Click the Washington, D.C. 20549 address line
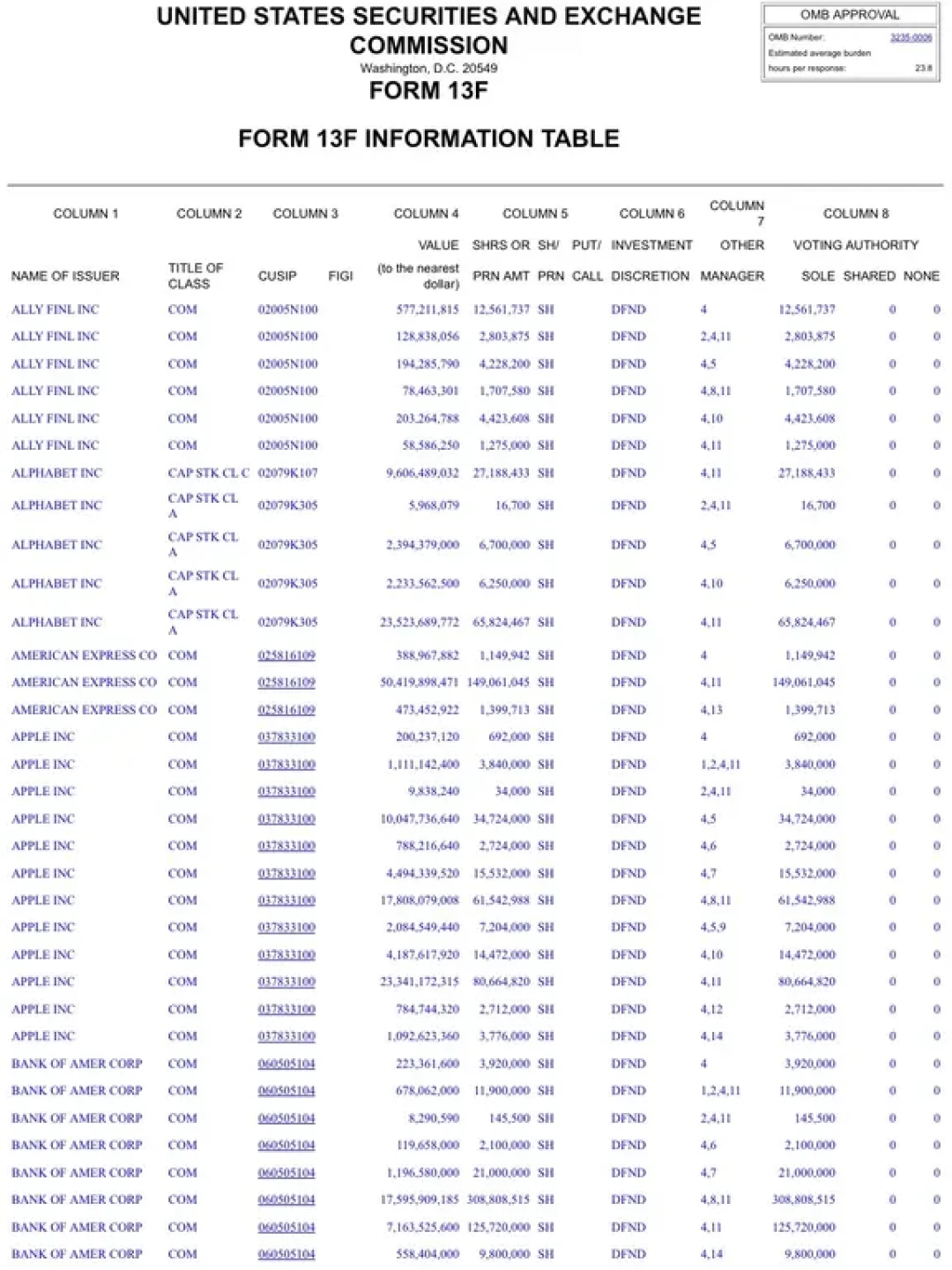Screen dimensions: 952x1270 click(429, 68)
